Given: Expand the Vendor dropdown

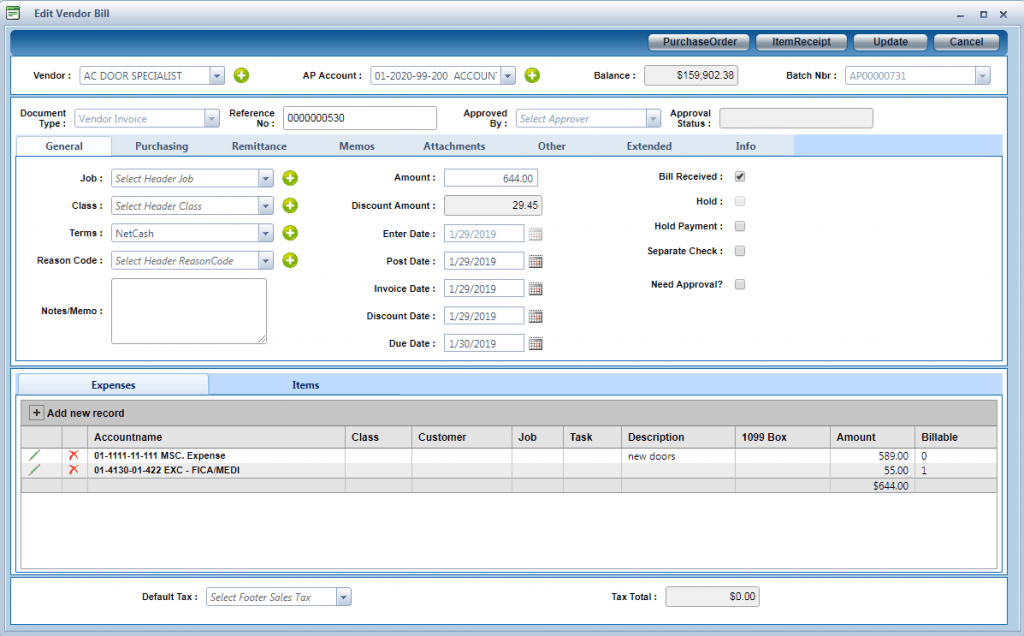Looking at the screenshot, I should coord(217,76).
